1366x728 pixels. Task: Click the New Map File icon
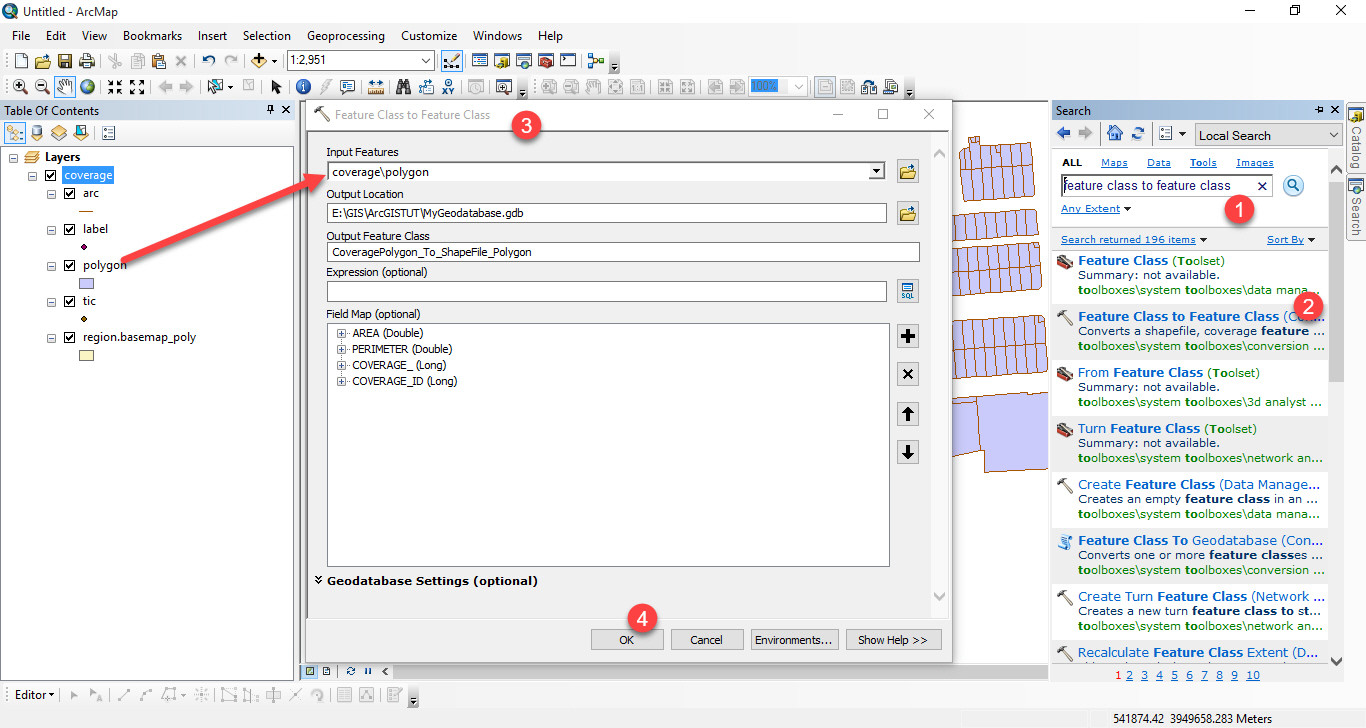click(x=21, y=61)
